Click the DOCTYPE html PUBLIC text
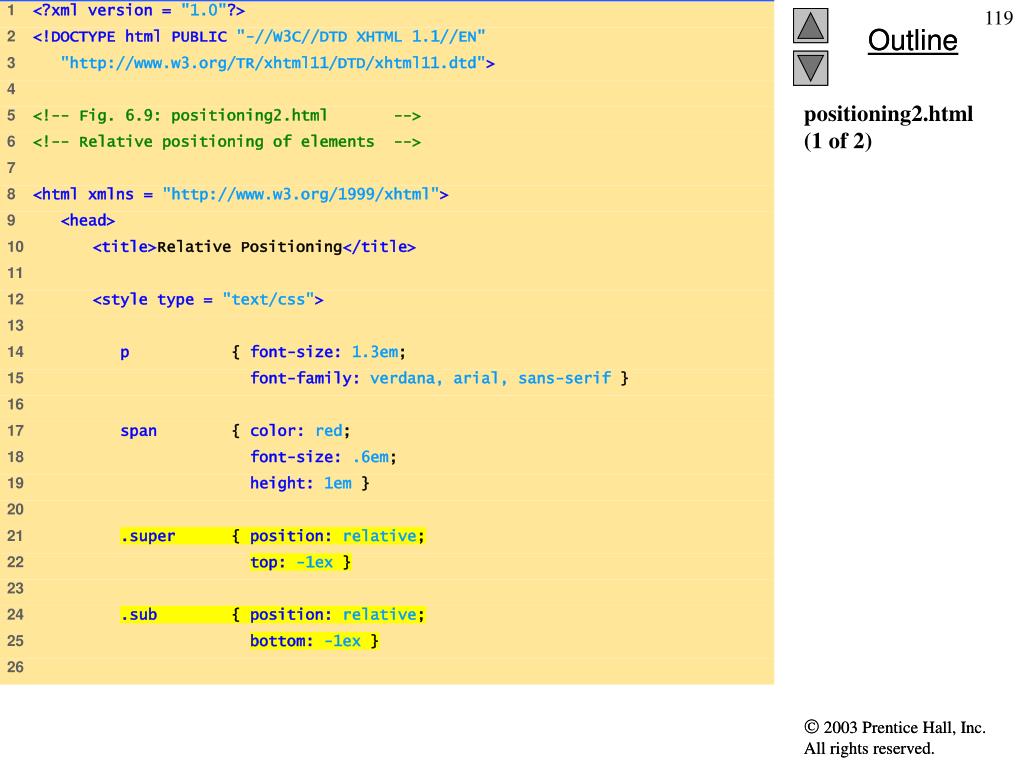Screen dimensions: 1024x768 pyautogui.click(x=130, y=37)
